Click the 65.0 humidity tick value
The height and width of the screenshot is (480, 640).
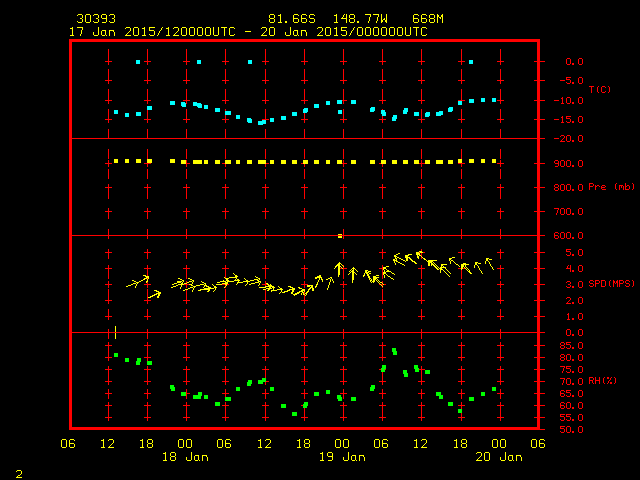[x=571, y=394]
